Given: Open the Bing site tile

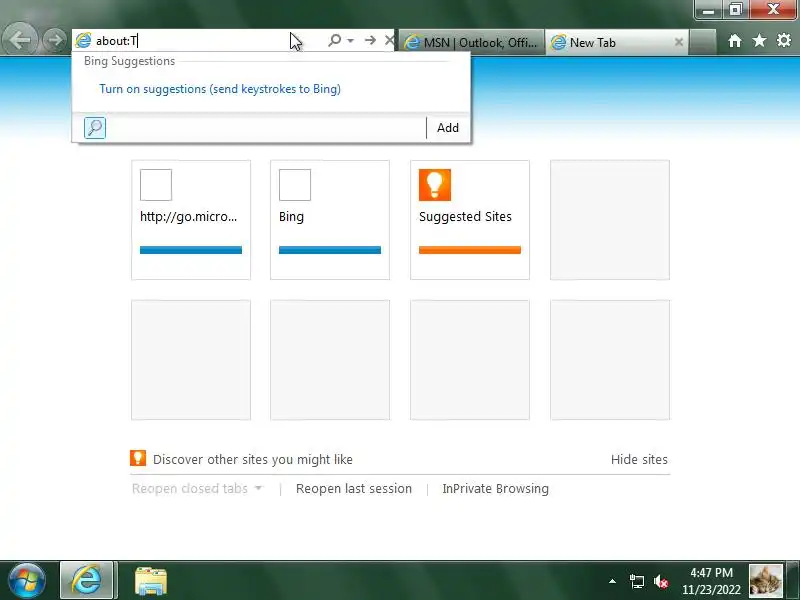Looking at the screenshot, I should point(330,220).
